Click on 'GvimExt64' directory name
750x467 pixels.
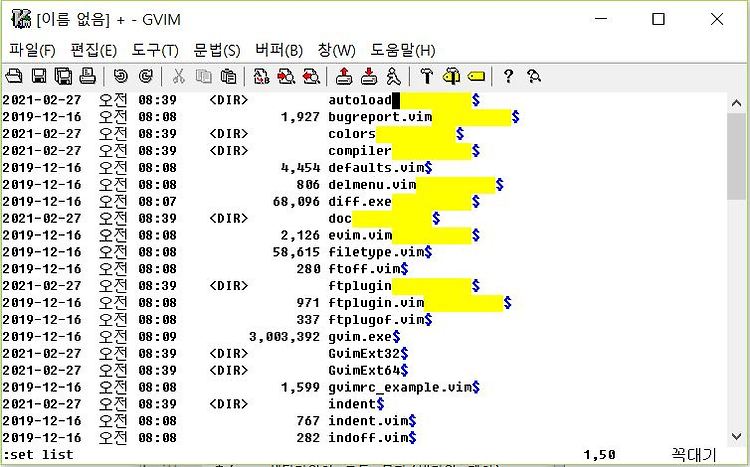[x=364, y=370]
